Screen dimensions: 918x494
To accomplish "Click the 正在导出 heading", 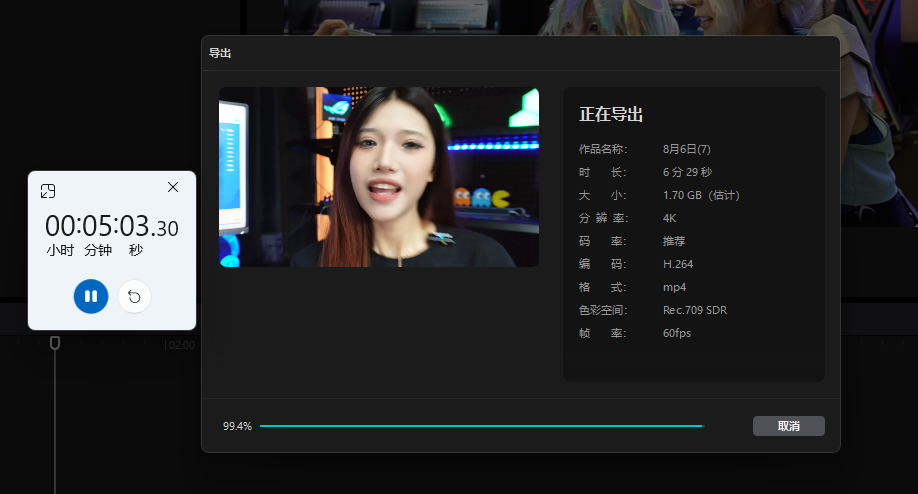I will pyautogui.click(x=611, y=114).
